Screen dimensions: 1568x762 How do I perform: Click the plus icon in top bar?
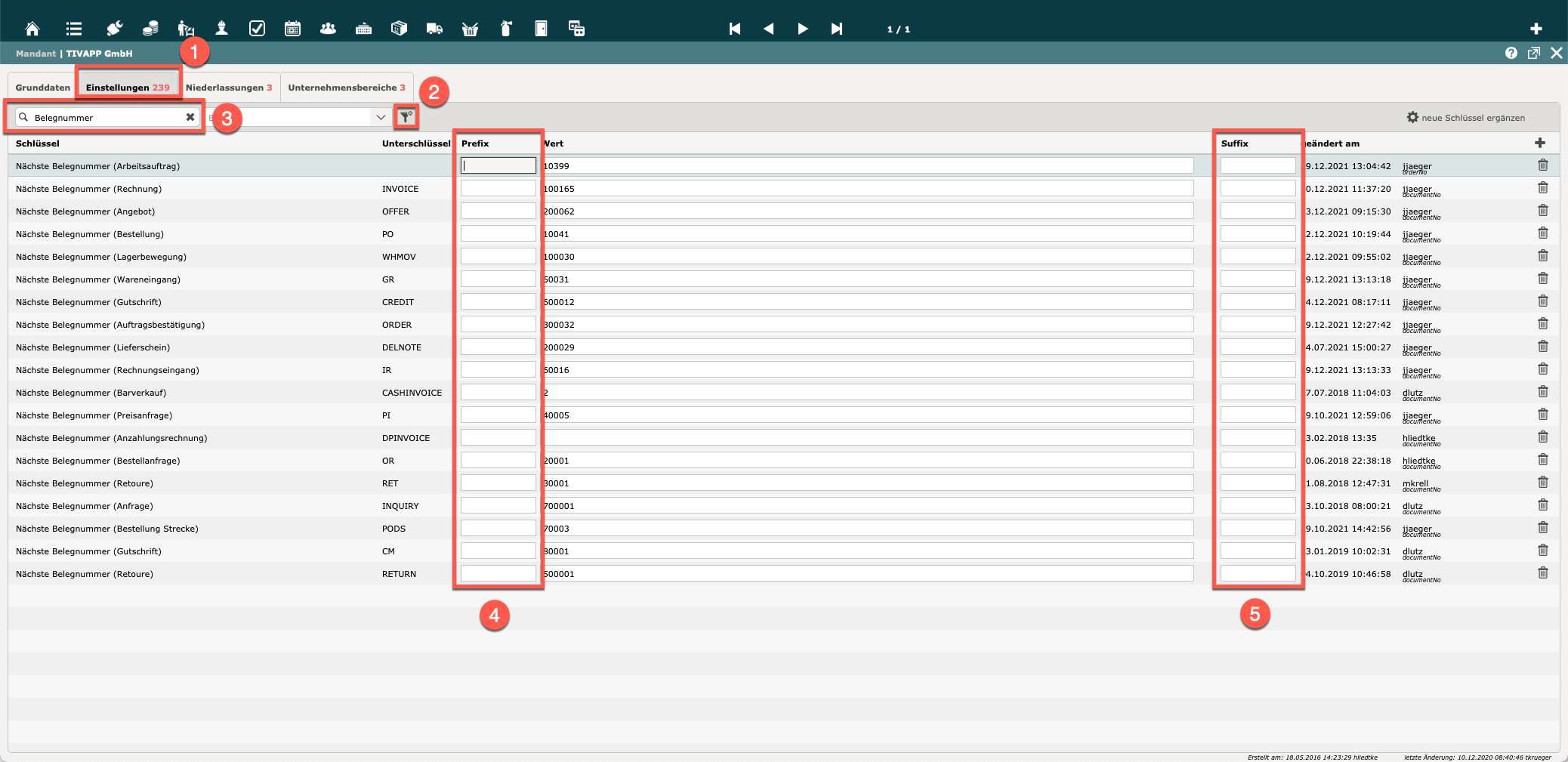click(1536, 29)
